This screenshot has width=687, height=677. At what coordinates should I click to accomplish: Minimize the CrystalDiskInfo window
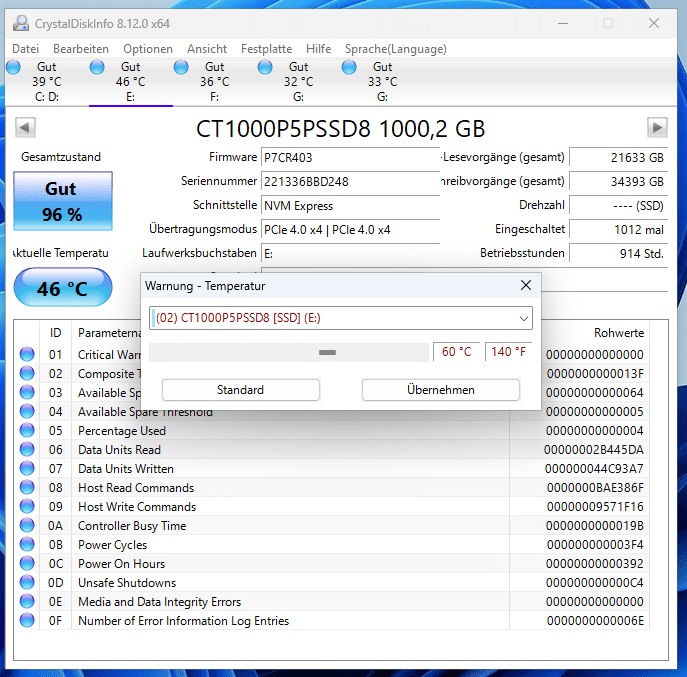point(563,23)
